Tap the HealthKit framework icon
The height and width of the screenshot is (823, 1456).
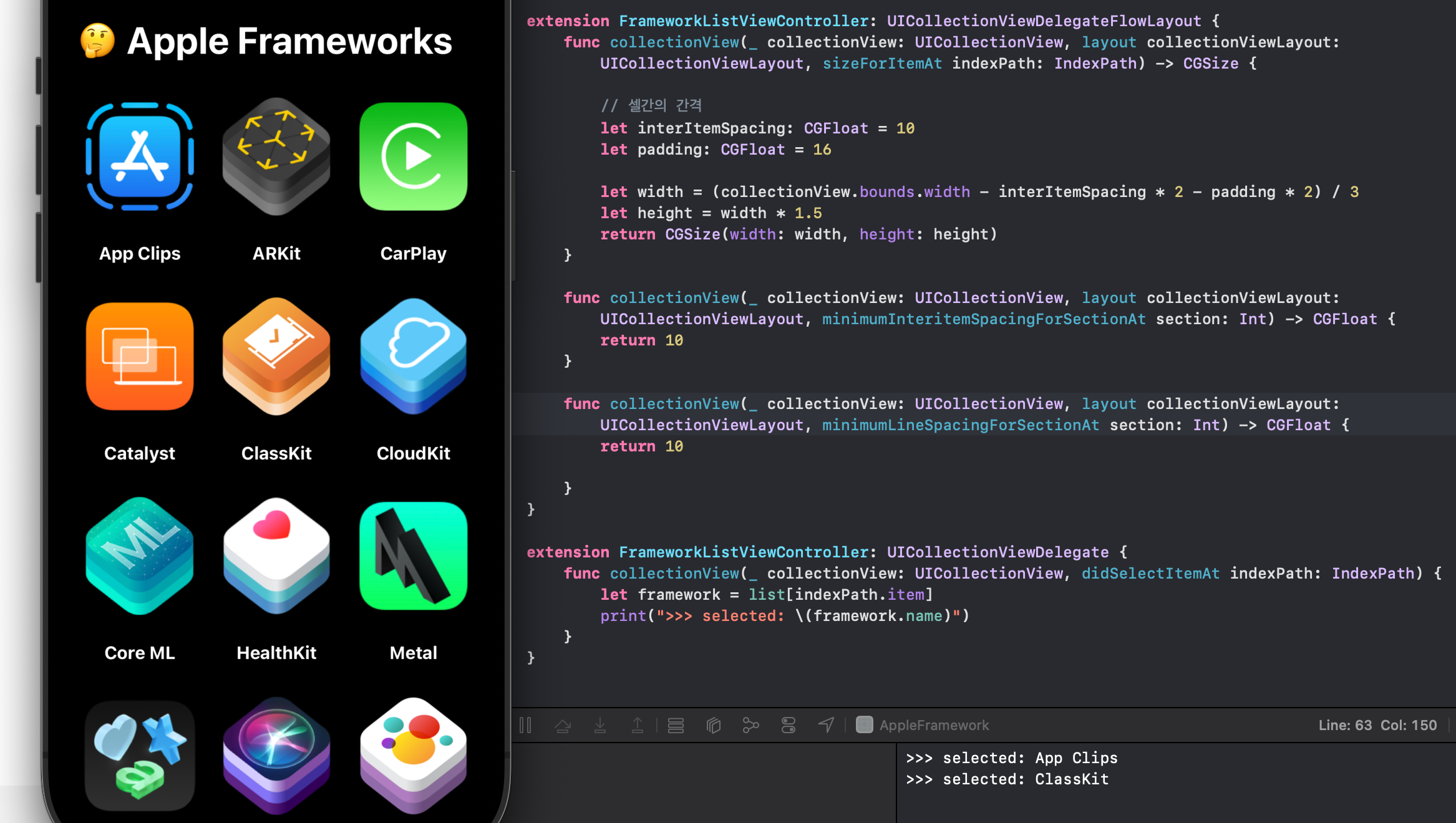(x=276, y=556)
